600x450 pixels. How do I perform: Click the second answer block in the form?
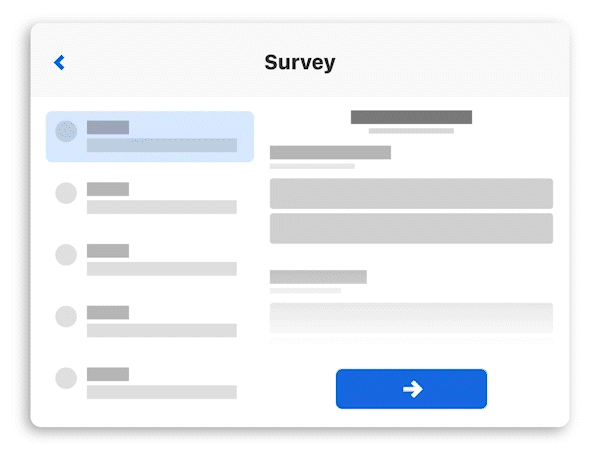[411, 228]
